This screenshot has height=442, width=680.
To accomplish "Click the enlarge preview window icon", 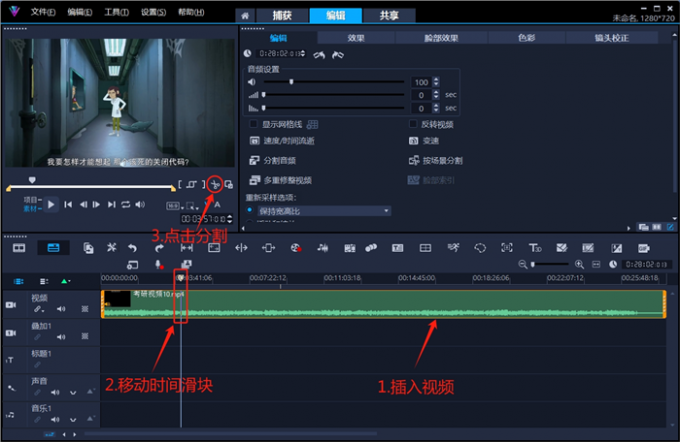I will tap(229, 185).
